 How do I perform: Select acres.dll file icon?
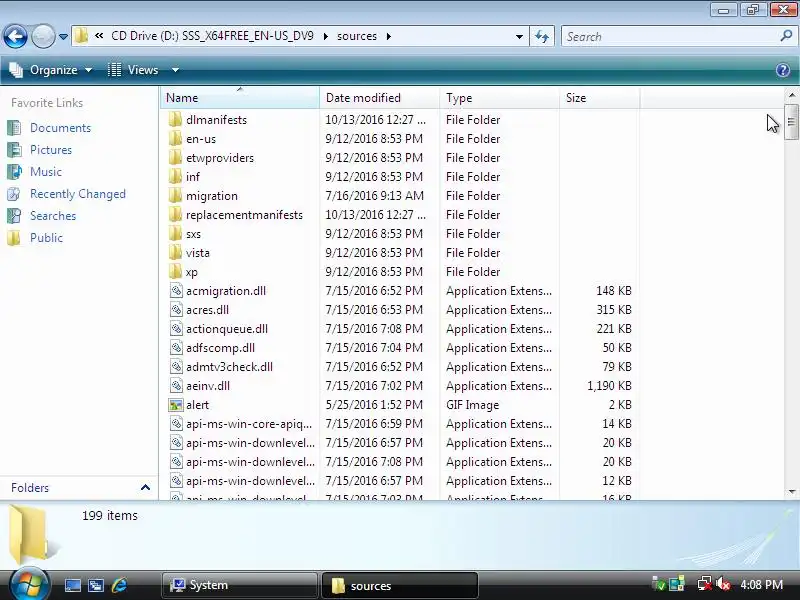click(176, 310)
